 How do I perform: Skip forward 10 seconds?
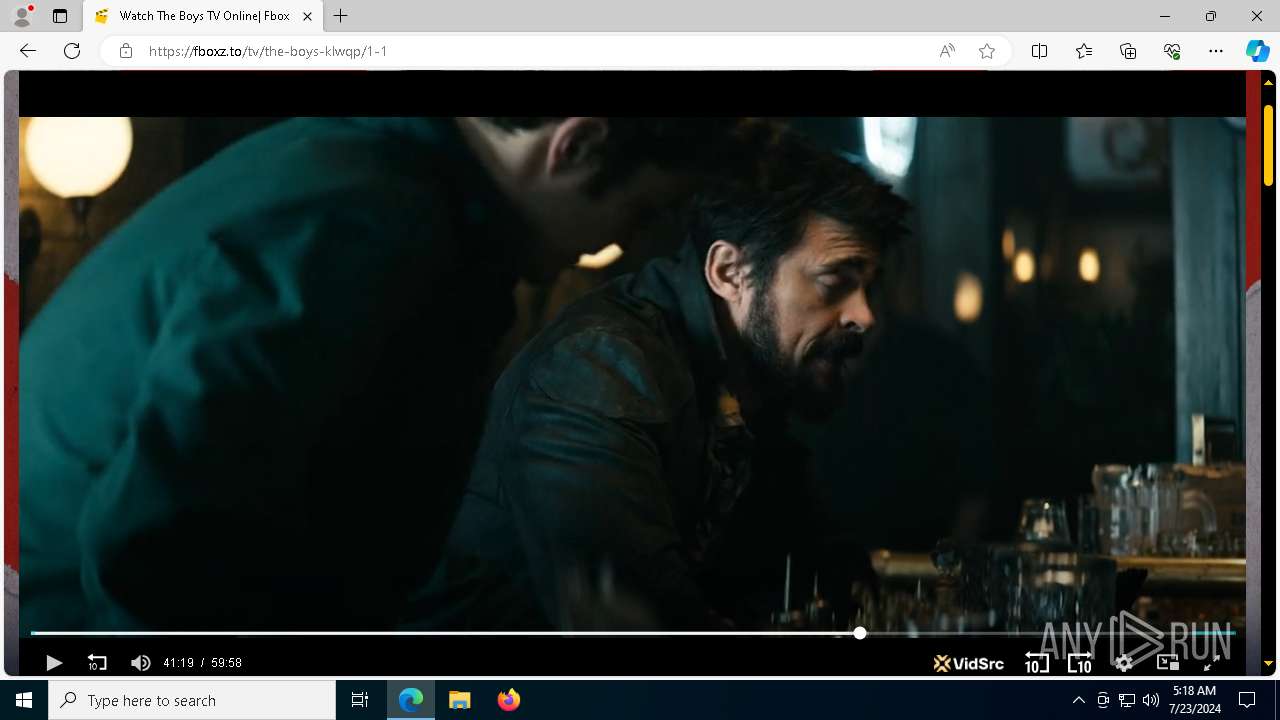click(1080, 662)
